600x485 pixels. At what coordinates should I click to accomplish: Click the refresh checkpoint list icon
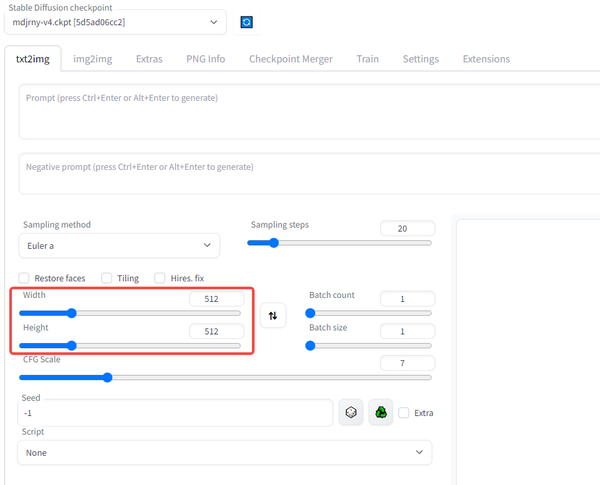[247, 22]
